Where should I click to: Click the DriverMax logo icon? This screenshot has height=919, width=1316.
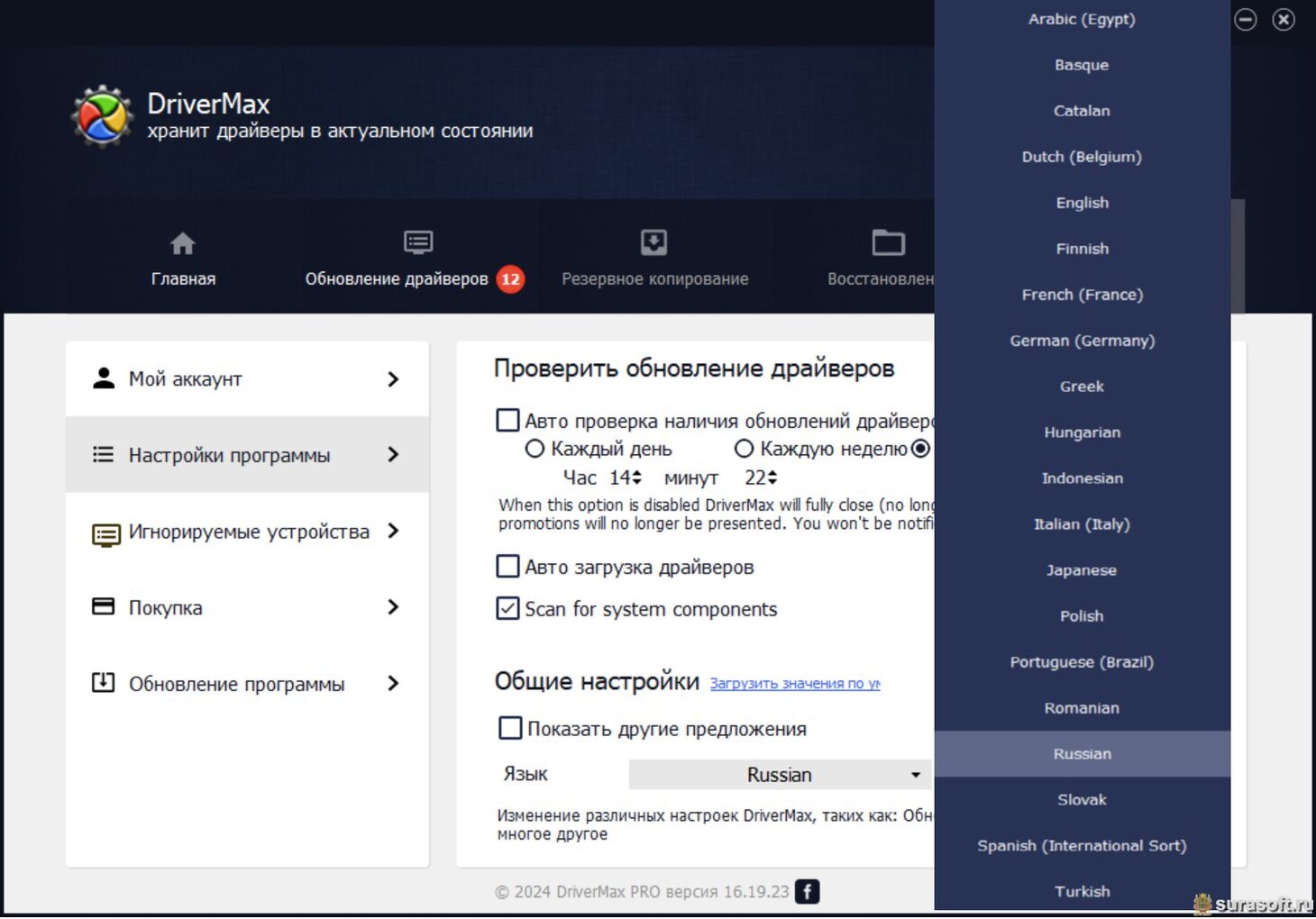103,116
